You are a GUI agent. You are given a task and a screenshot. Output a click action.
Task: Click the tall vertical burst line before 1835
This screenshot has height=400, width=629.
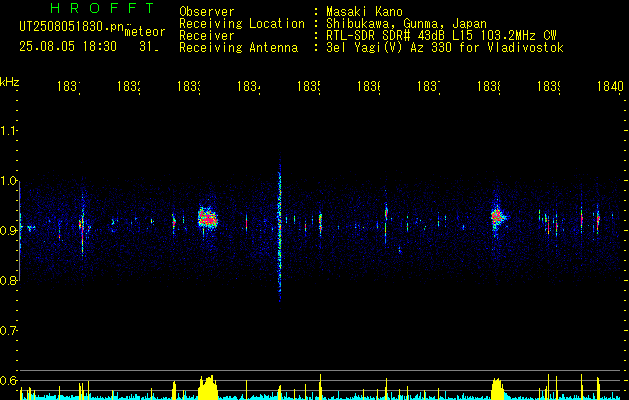pos(280,229)
